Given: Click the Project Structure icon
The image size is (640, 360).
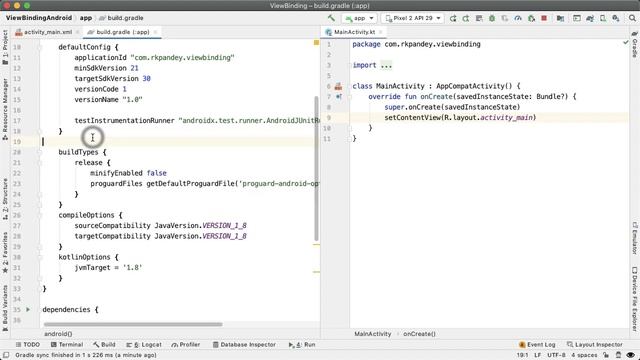Looking at the screenshot, I should click(560, 18).
